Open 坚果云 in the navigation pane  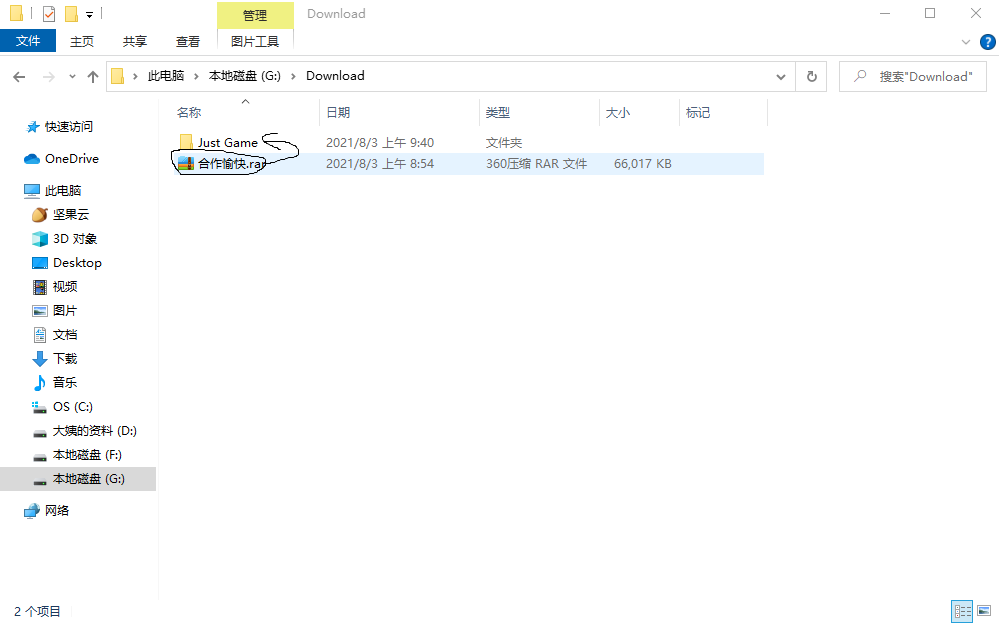(71, 215)
